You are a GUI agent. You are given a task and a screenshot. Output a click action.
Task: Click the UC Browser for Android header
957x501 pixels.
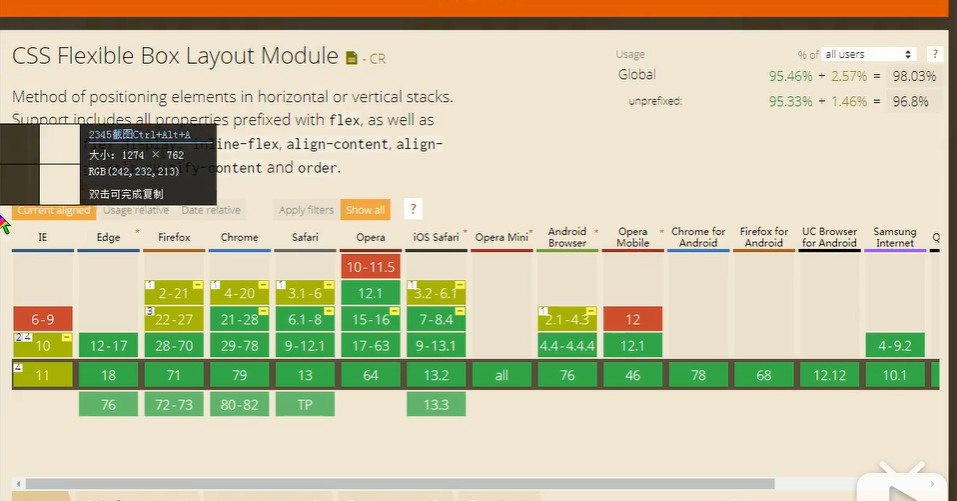tap(829, 237)
